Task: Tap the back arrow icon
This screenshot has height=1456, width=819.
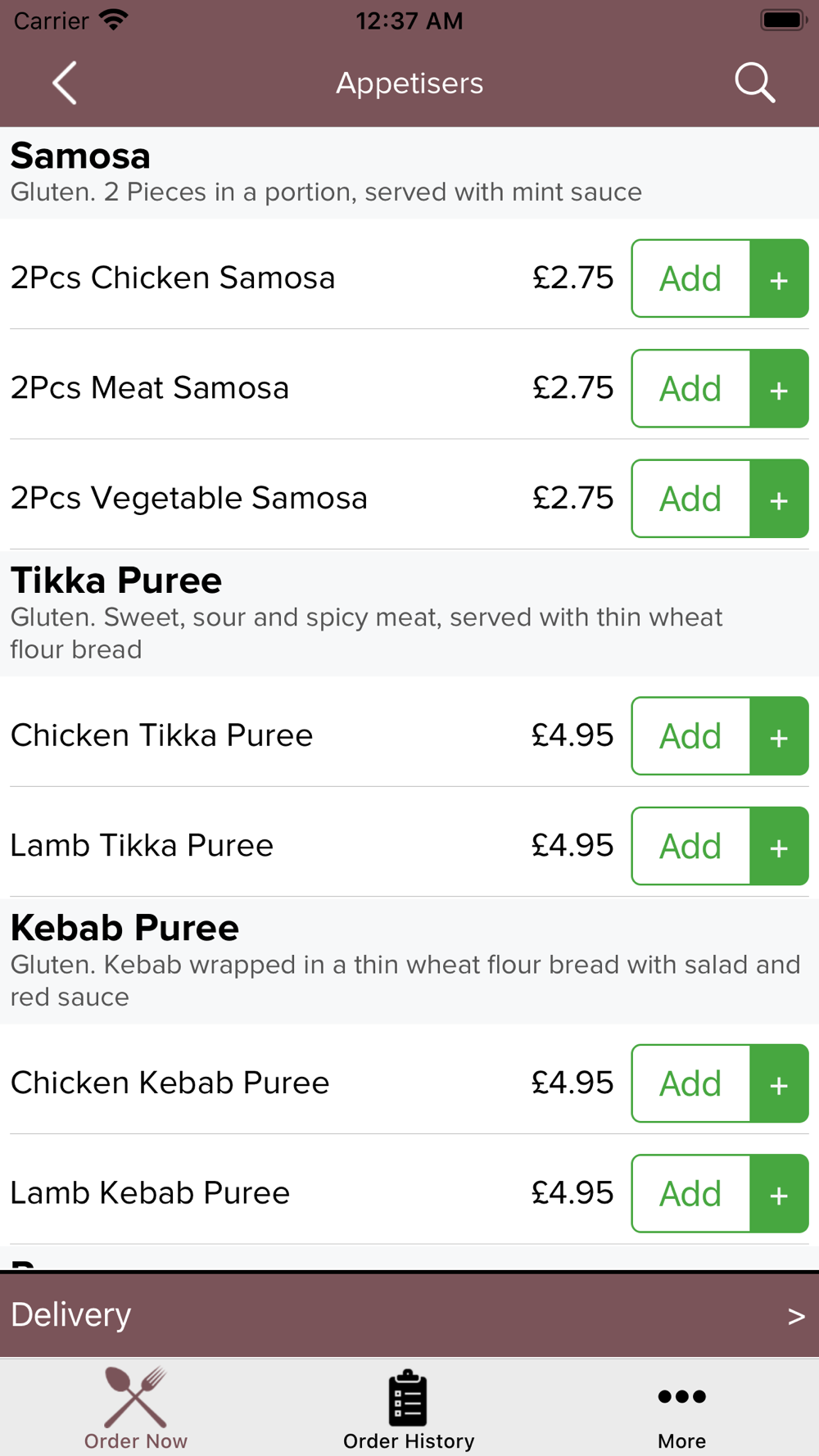Action: click(x=65, y=83)
